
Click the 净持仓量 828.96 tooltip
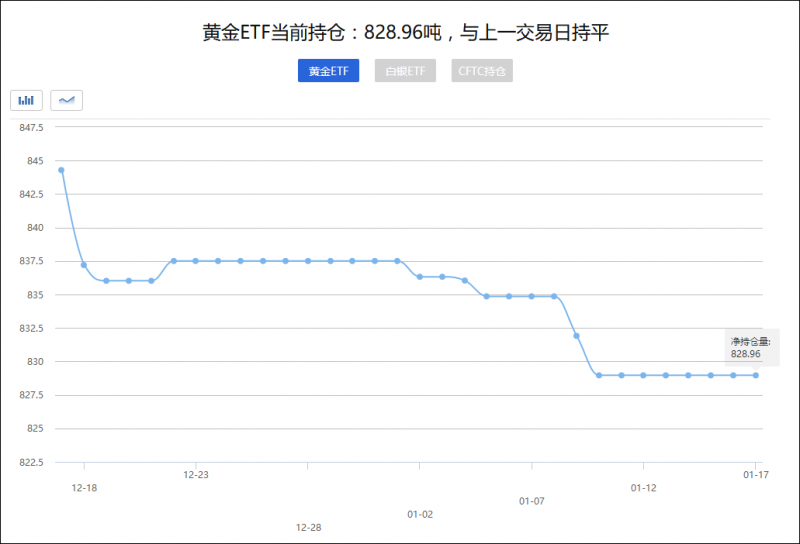tap(752, 348)
